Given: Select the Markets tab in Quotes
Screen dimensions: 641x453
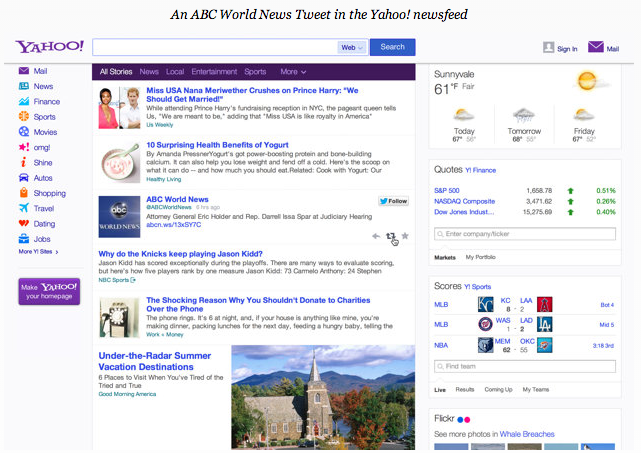Looking at the screenshot, I should pos(445,257).
